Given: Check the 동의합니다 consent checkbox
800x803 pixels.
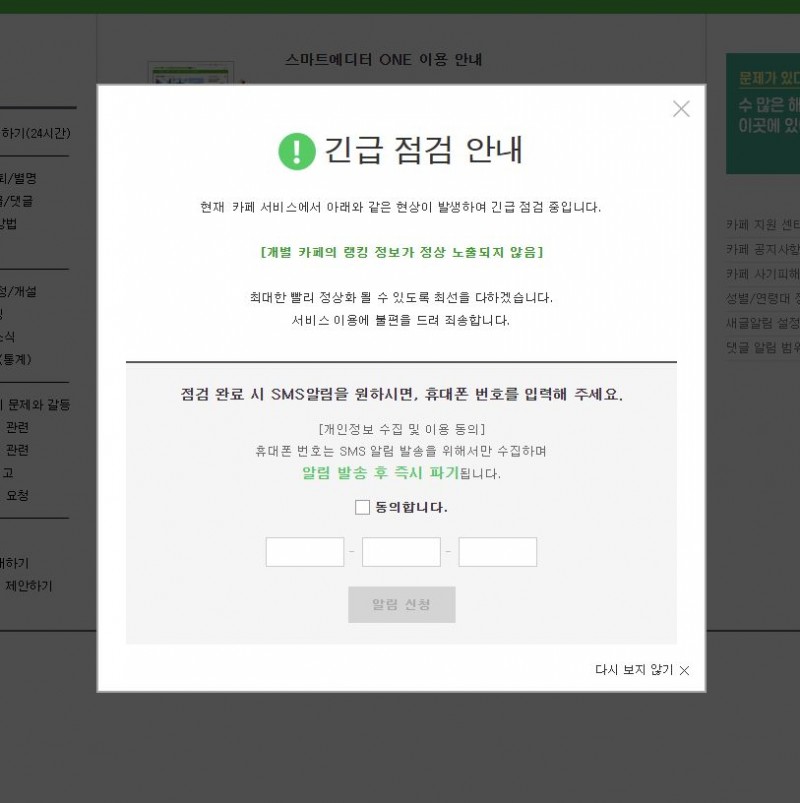Looking at the screenshot, I should point(362,507).
